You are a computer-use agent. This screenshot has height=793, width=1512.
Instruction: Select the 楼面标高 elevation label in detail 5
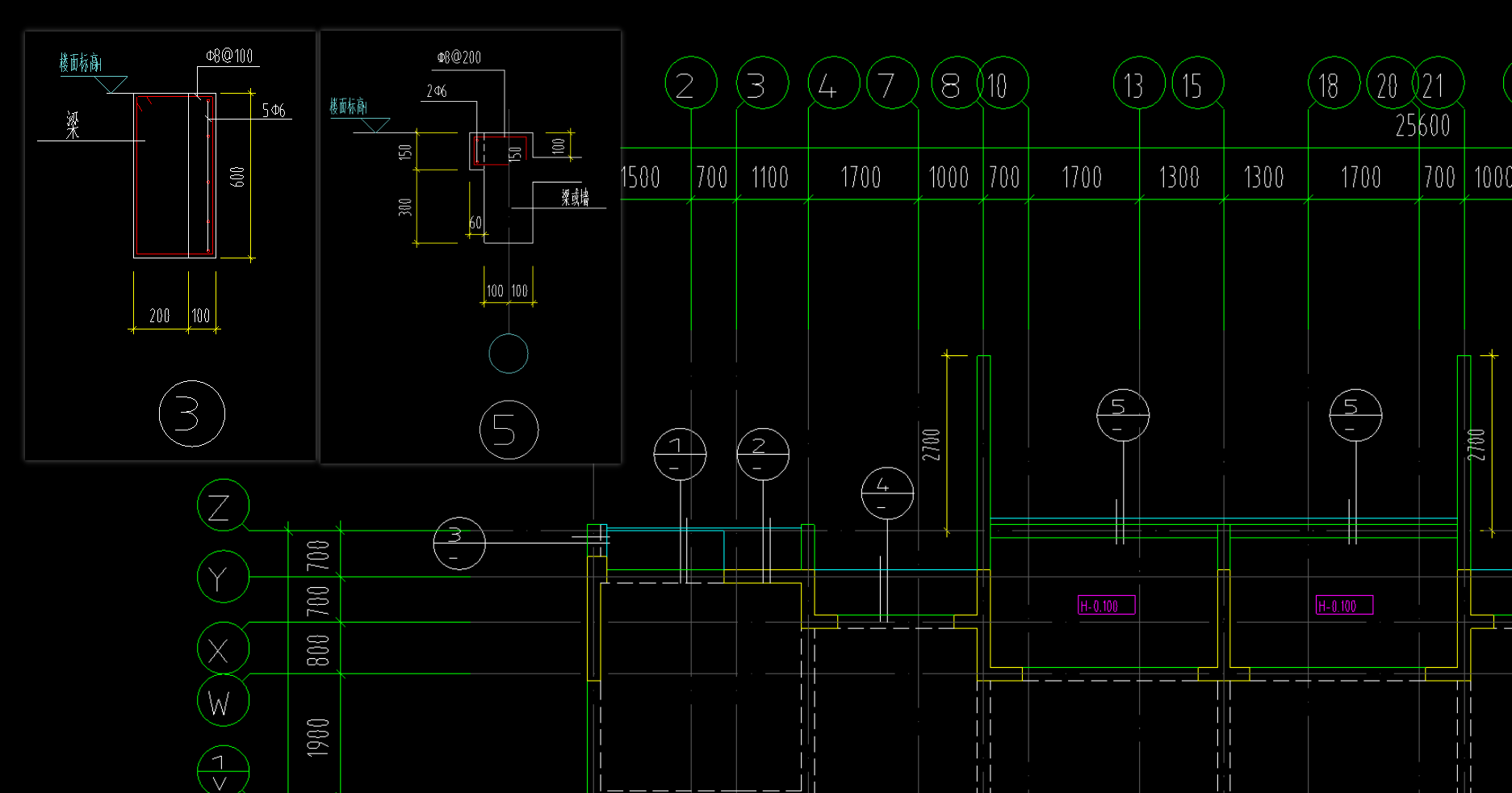tap(348, 106)
